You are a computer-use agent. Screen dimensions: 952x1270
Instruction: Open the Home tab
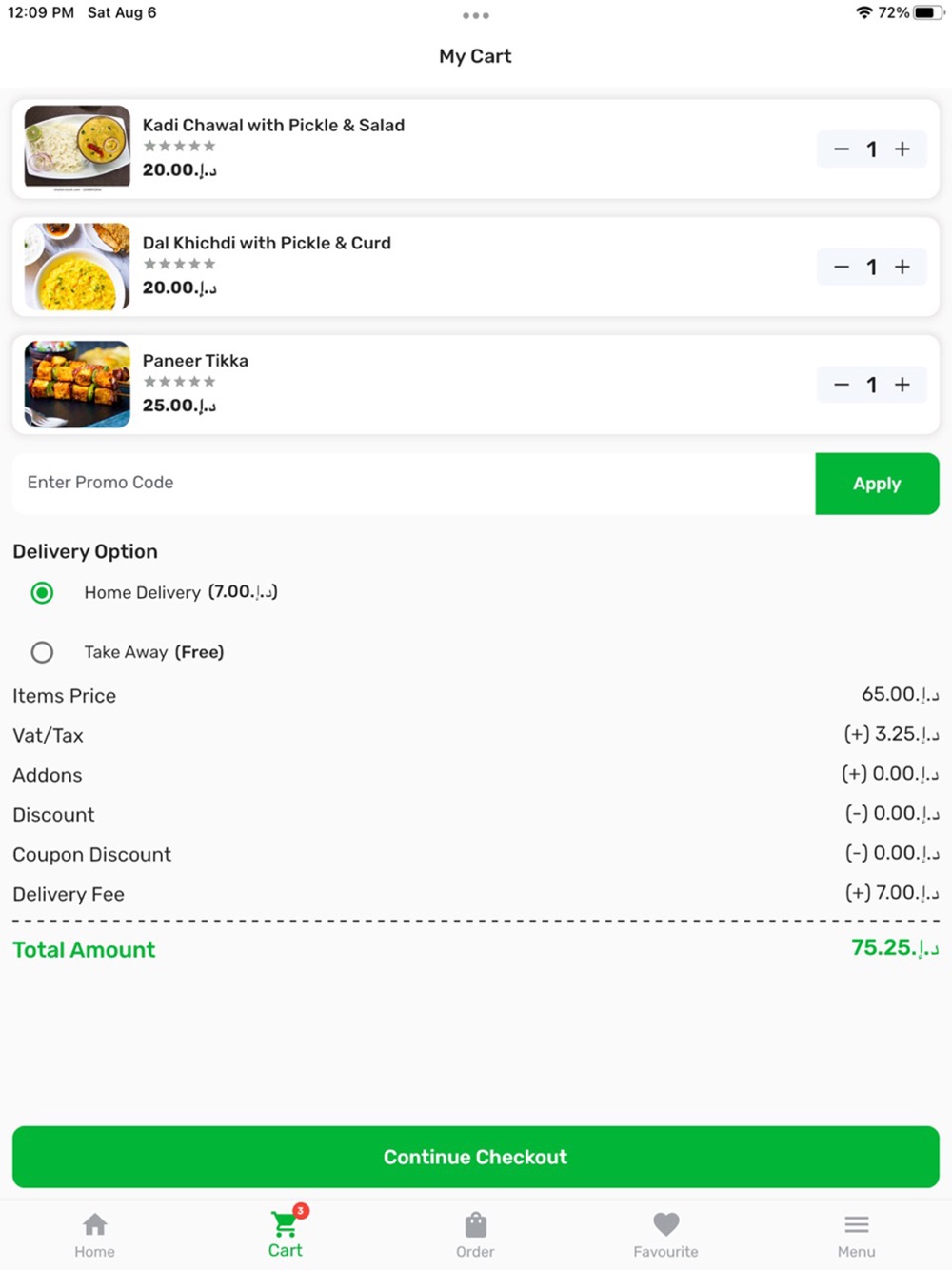[95, 1236]
